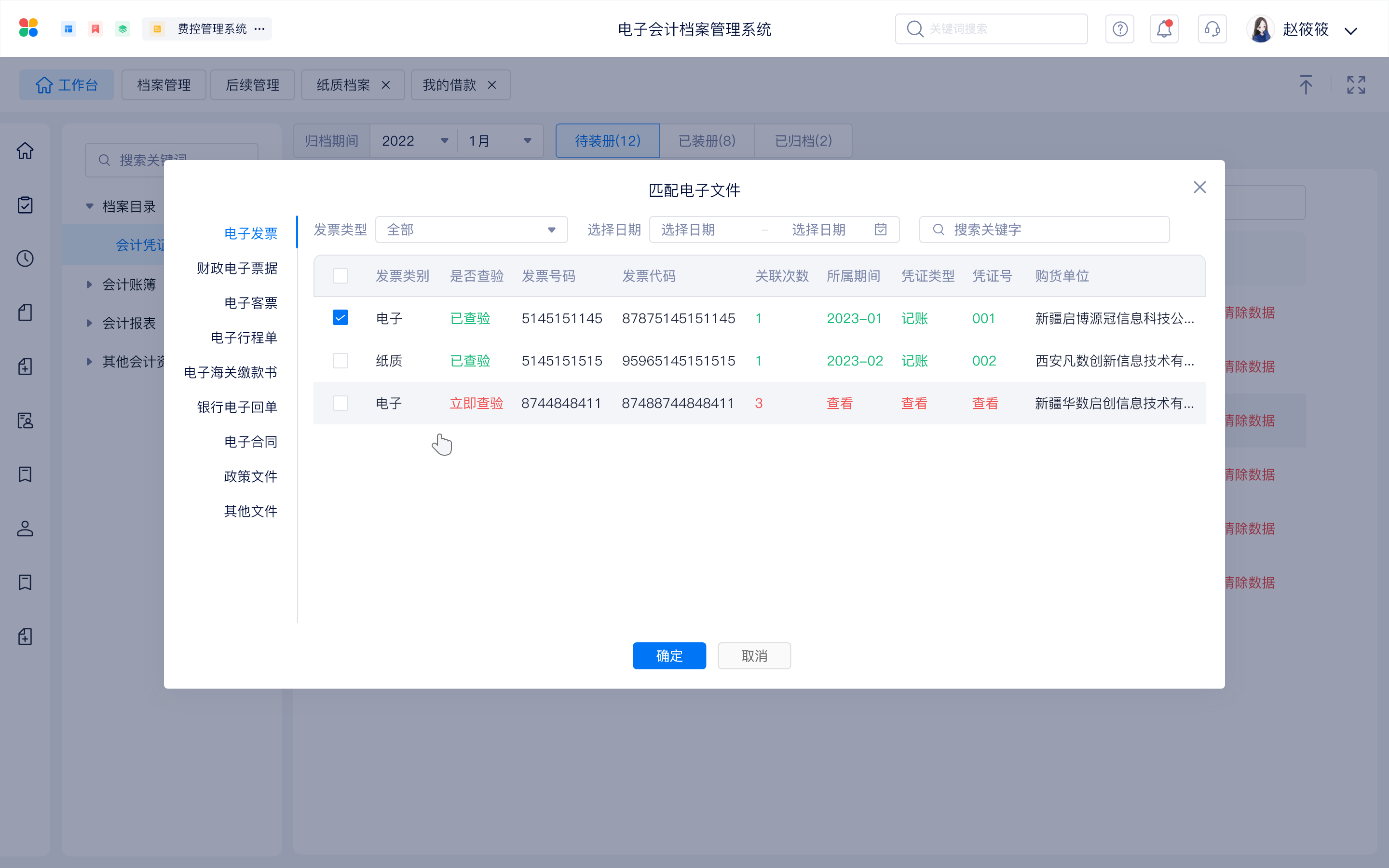Image resolution: width=1389 pixels, height=868 pixels.
Task: Open the 1月 month dropdown
Action: tap(500, 141)
